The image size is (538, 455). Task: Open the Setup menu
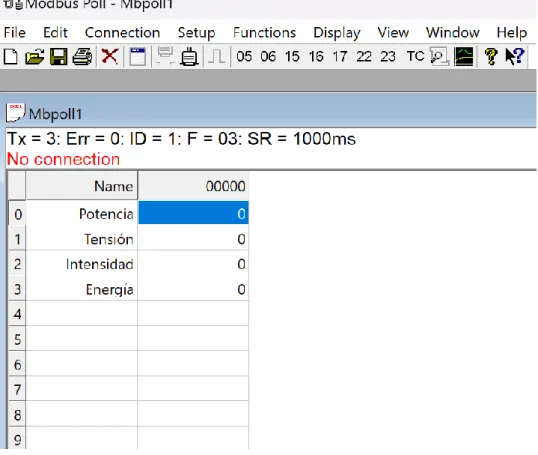pyautogui.click(x=196, y=33)
